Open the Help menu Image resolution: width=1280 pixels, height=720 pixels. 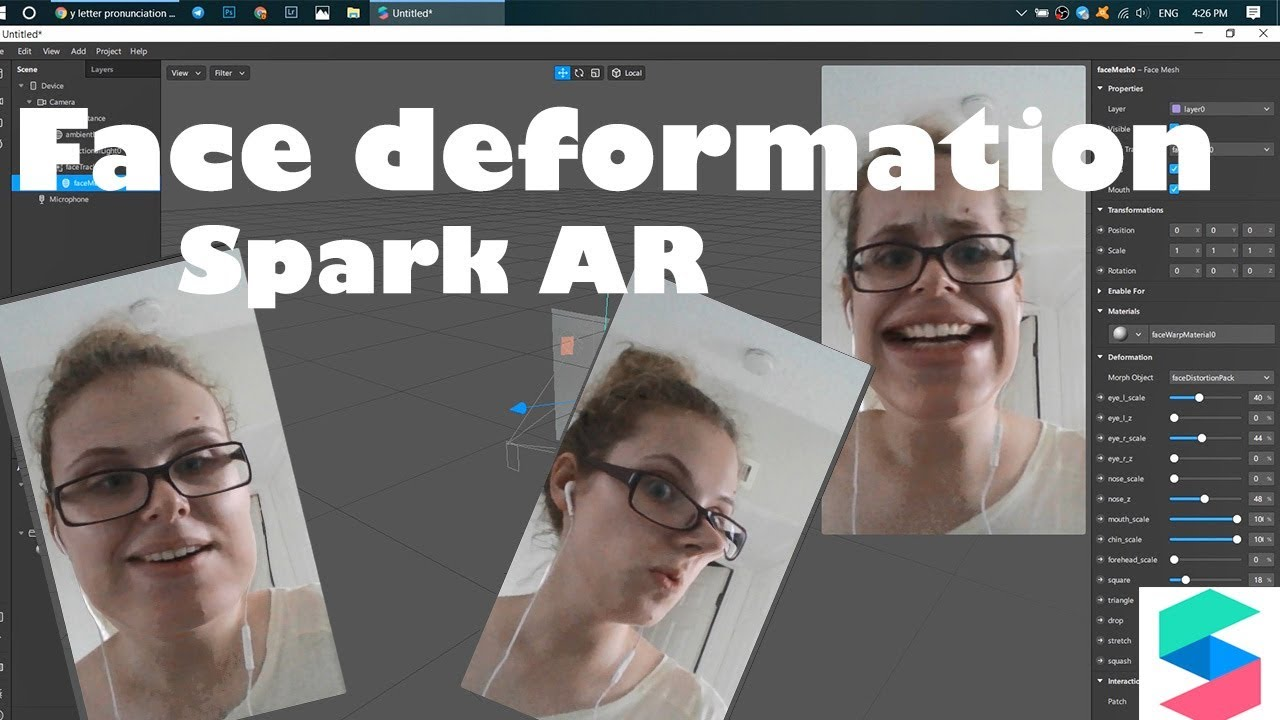(x=139, y=51)
